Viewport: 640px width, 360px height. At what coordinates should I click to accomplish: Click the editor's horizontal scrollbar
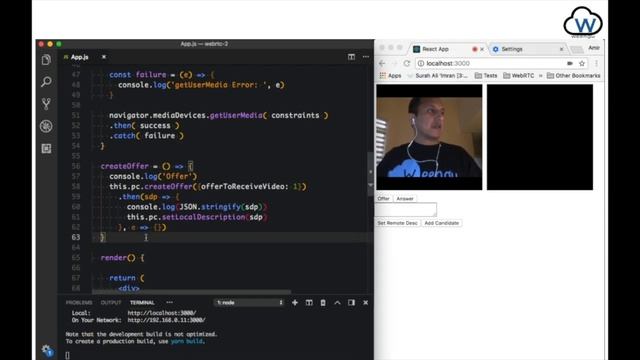point(191,292)
